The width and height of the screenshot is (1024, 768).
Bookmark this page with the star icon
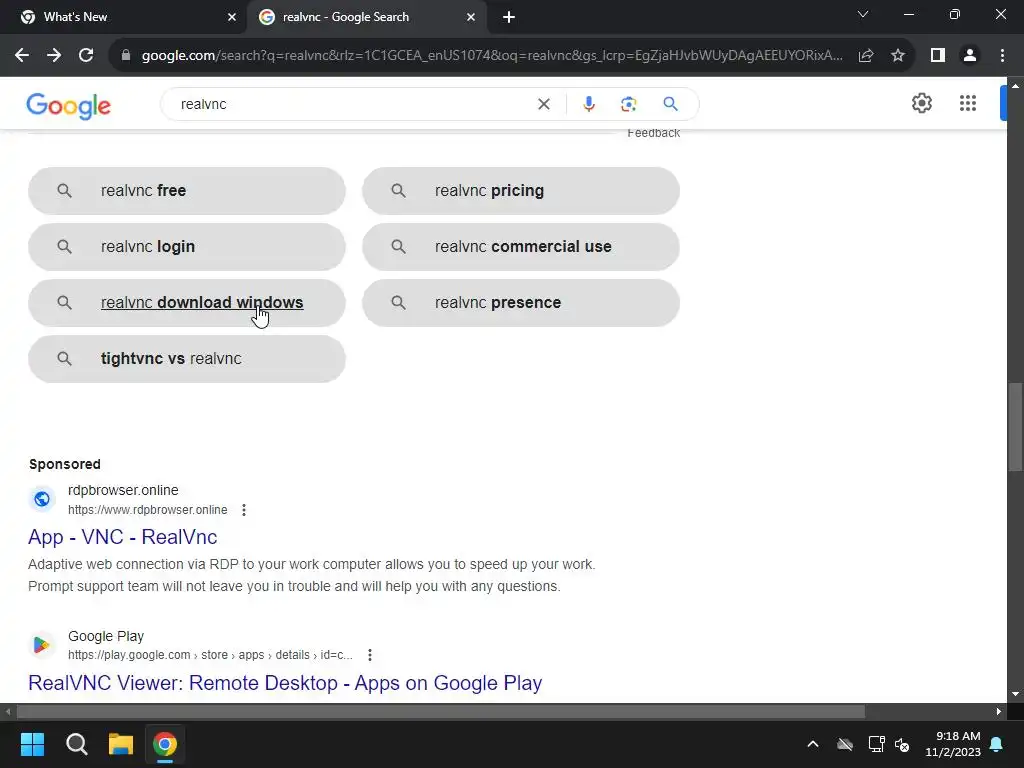point(898,56)
